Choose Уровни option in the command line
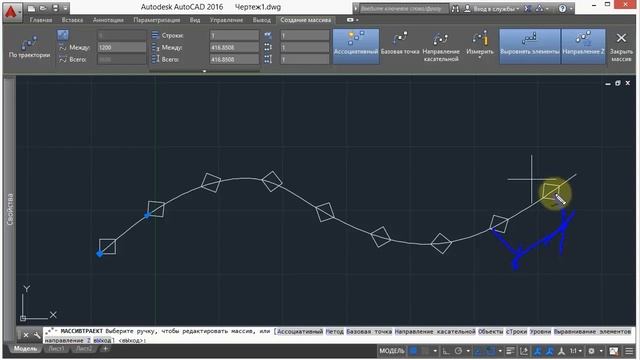Screen dimensions: 640x360 tap(540, 331)
